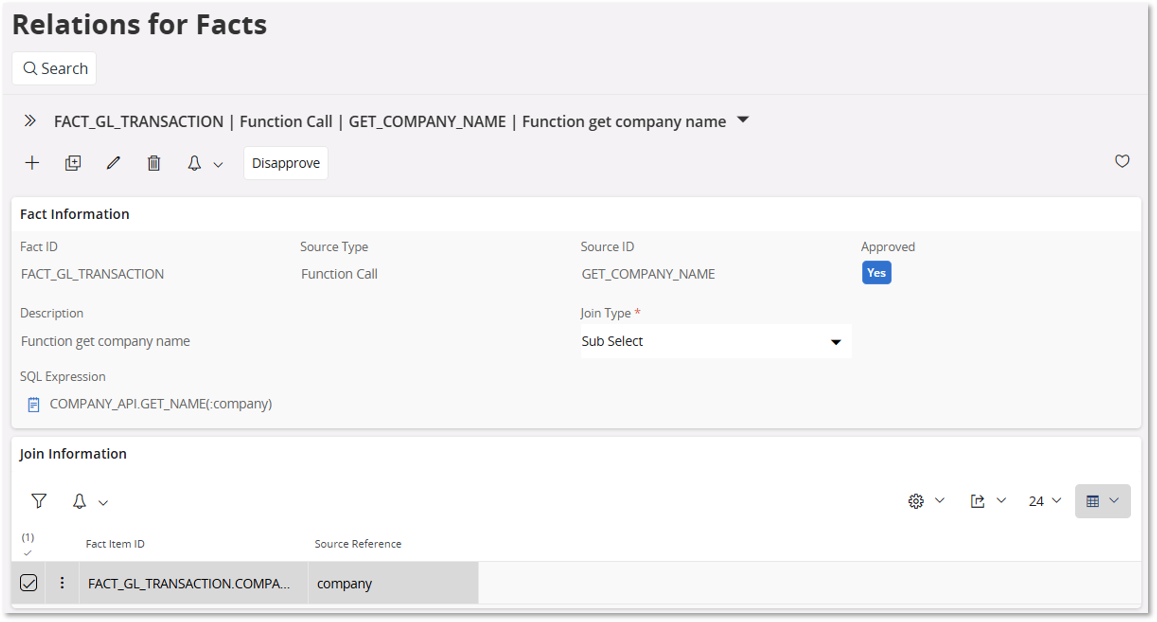
Task: Click the Relations for Facts page title
Action: 139,24
